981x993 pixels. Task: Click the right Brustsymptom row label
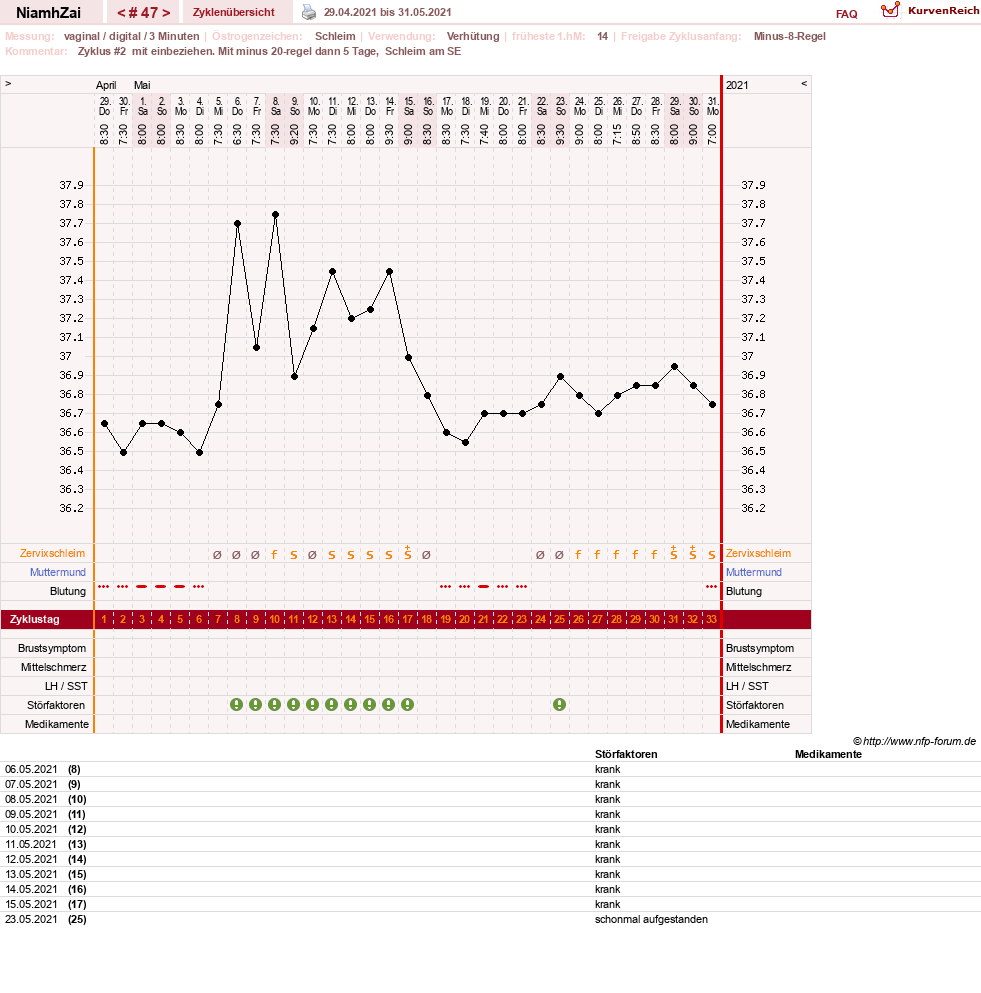[759, 648]
